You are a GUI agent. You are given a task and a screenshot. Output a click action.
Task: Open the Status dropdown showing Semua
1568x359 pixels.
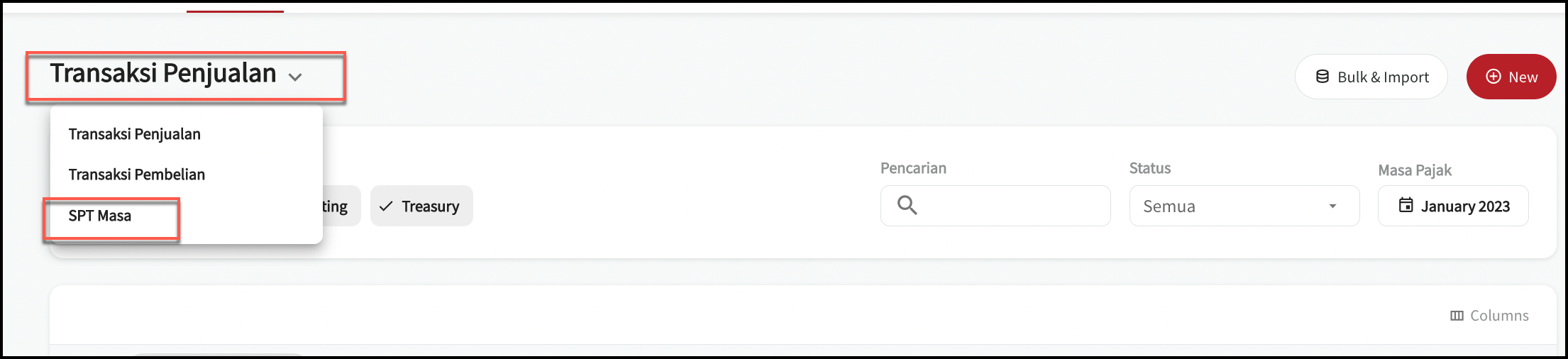point(1244,206)
